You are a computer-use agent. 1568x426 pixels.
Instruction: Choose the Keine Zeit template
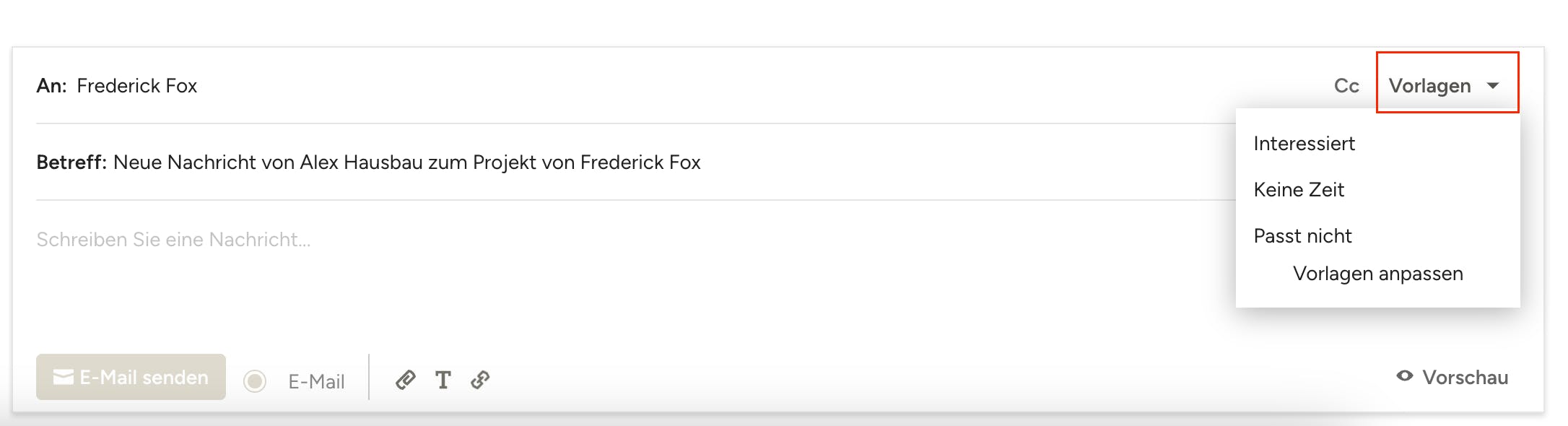1299,190
